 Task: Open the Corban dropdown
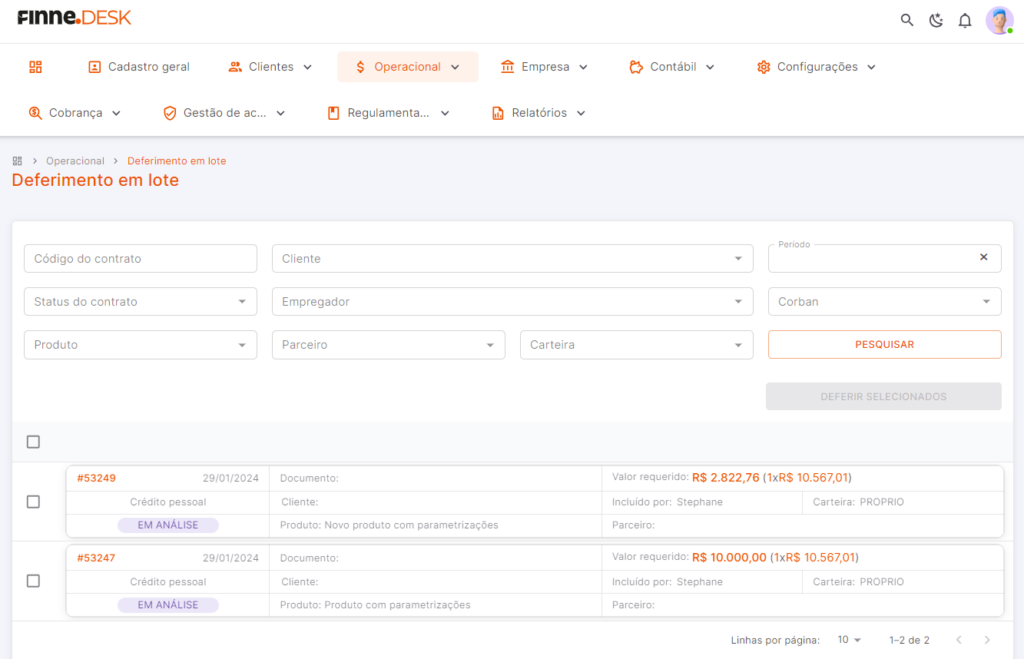[x=884, y=302]
